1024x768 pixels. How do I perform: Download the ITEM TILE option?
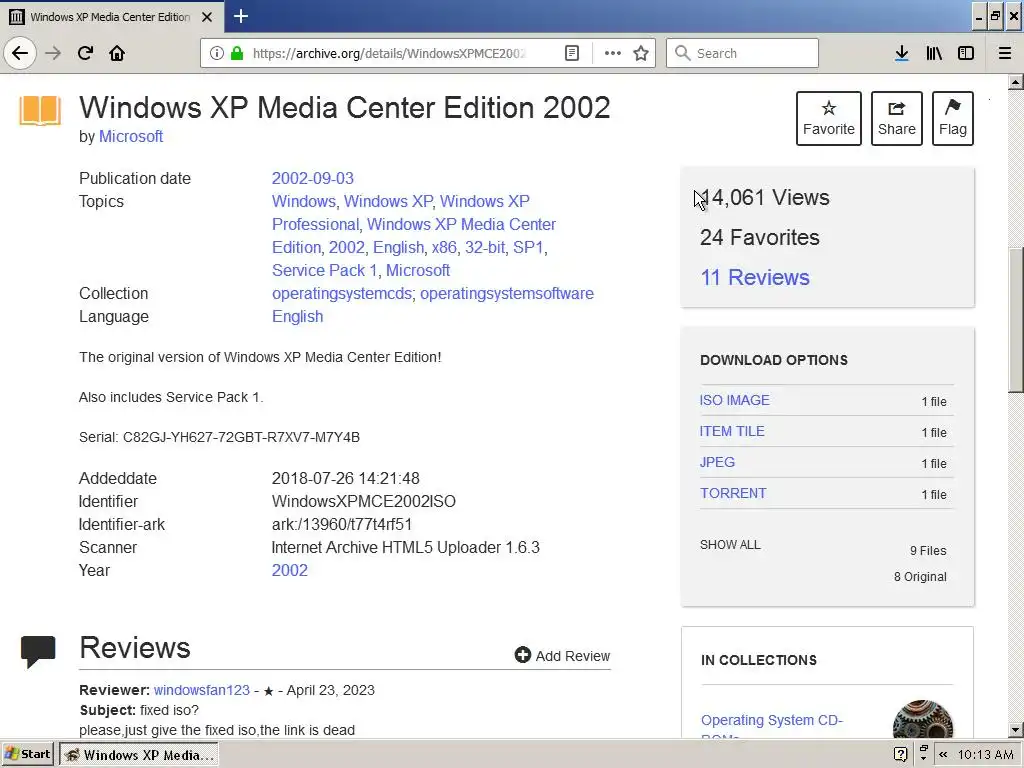(x=731, y=431)
